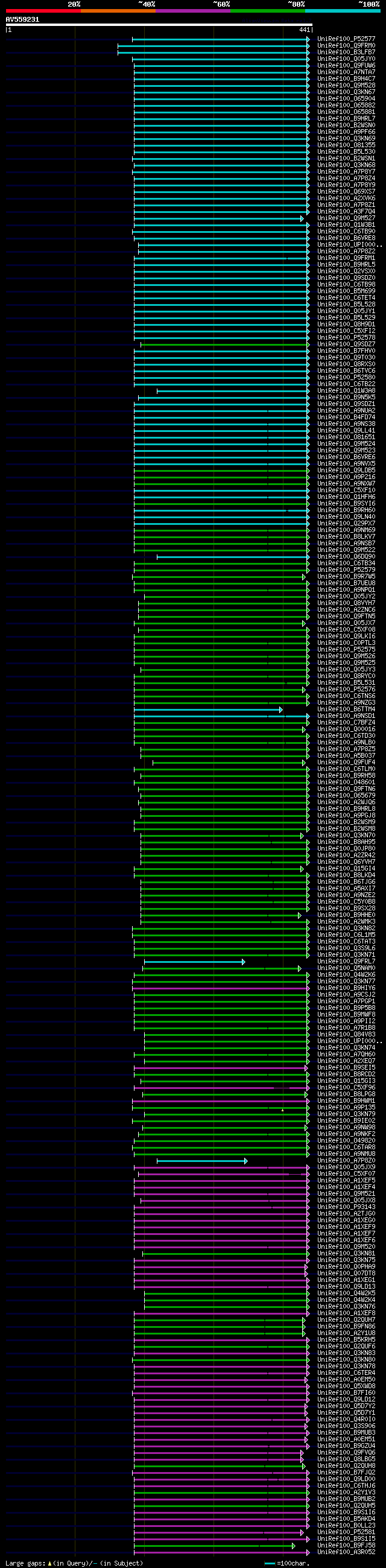Select the UniRef100_B9HRL7 label

(x=346, y=119)
